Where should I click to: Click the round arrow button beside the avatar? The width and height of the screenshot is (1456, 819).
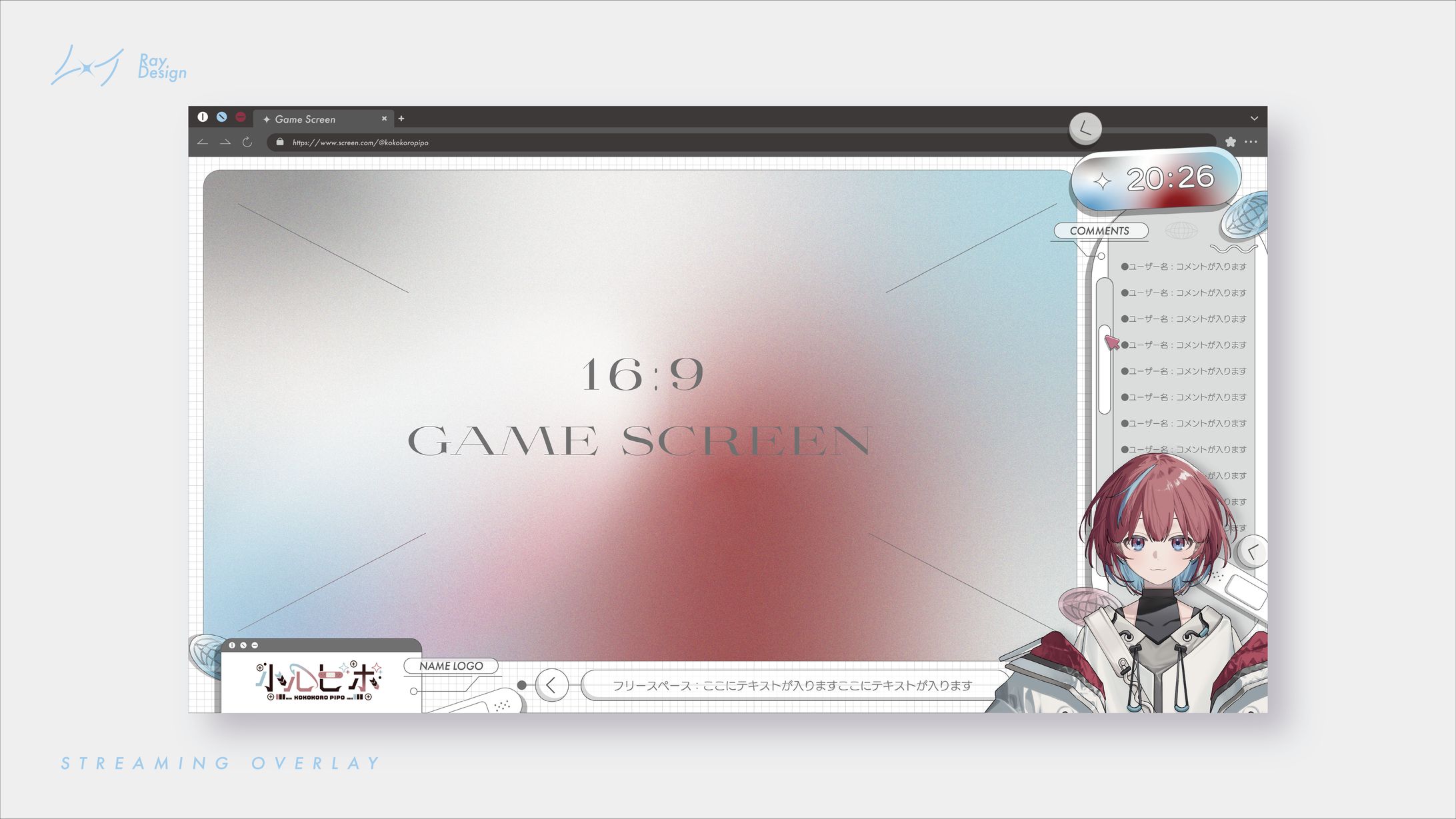(1253, 552)
